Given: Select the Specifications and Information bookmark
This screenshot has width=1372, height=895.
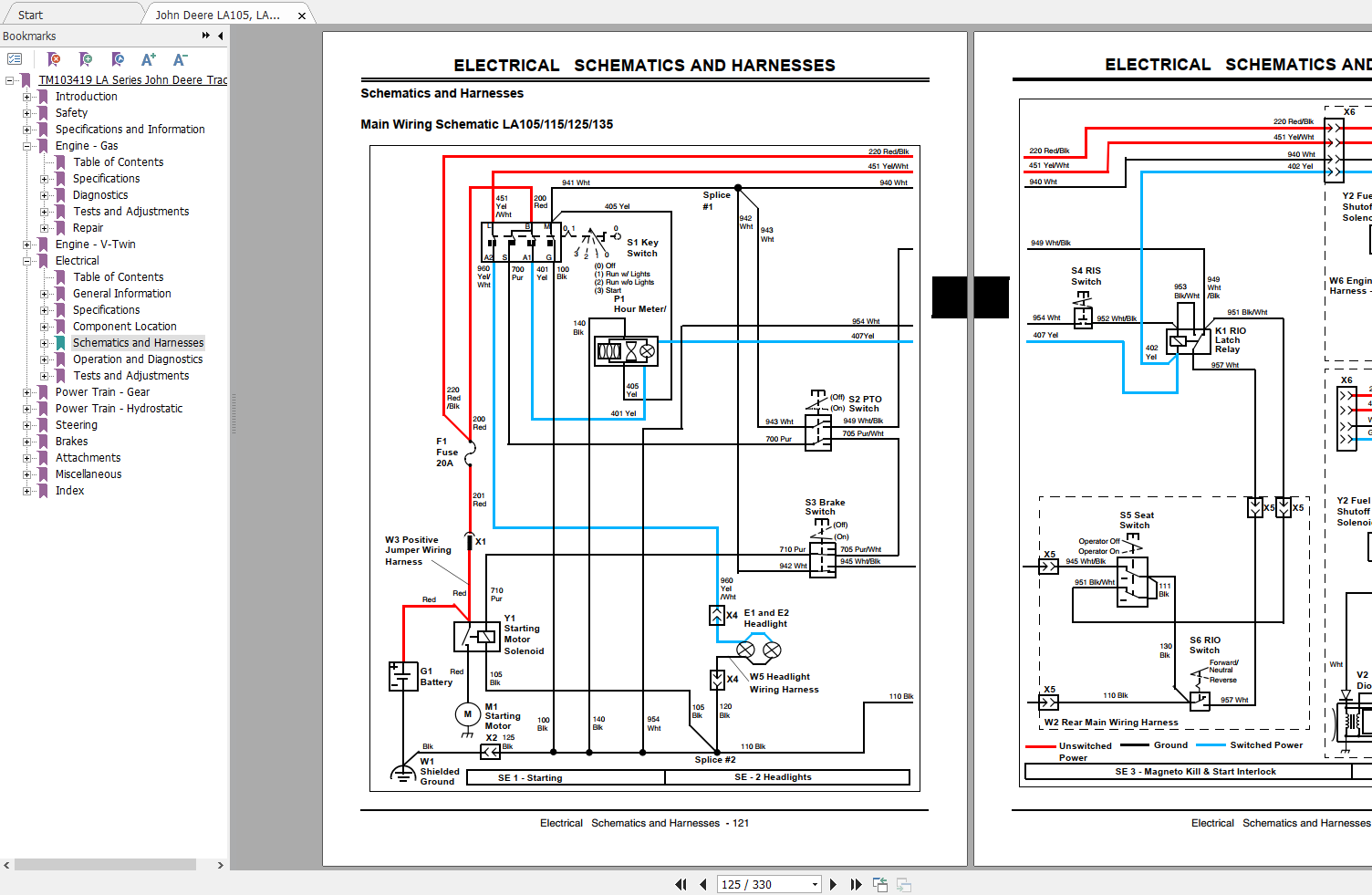Looking at the screenshot, I should (x=130, y=130).
